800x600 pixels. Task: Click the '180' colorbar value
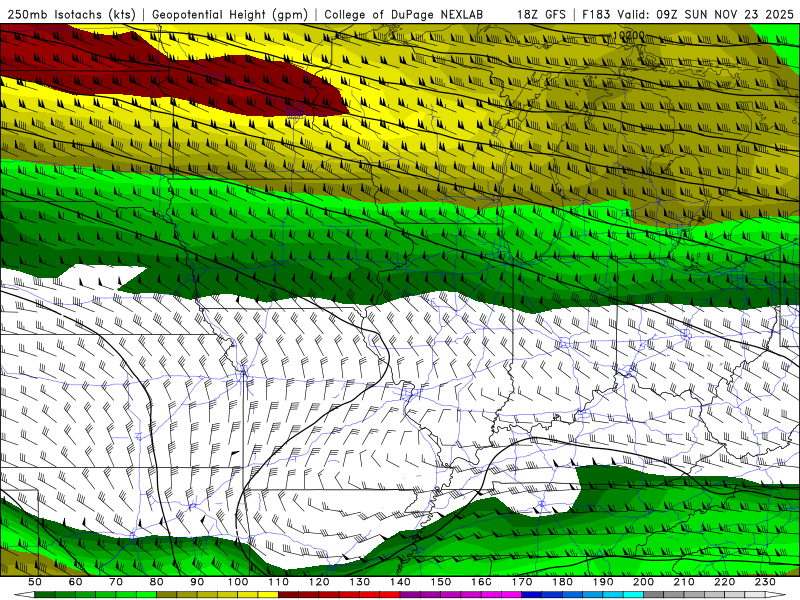click(x=563, y=582)
